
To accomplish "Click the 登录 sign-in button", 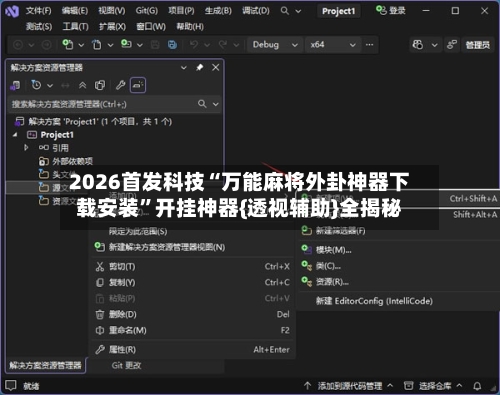I will click(x=391, y=10).
